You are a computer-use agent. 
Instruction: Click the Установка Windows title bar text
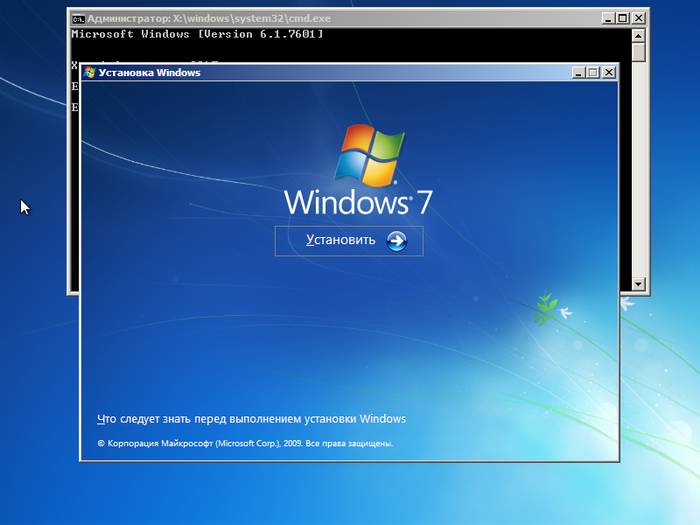click(149, 72)
